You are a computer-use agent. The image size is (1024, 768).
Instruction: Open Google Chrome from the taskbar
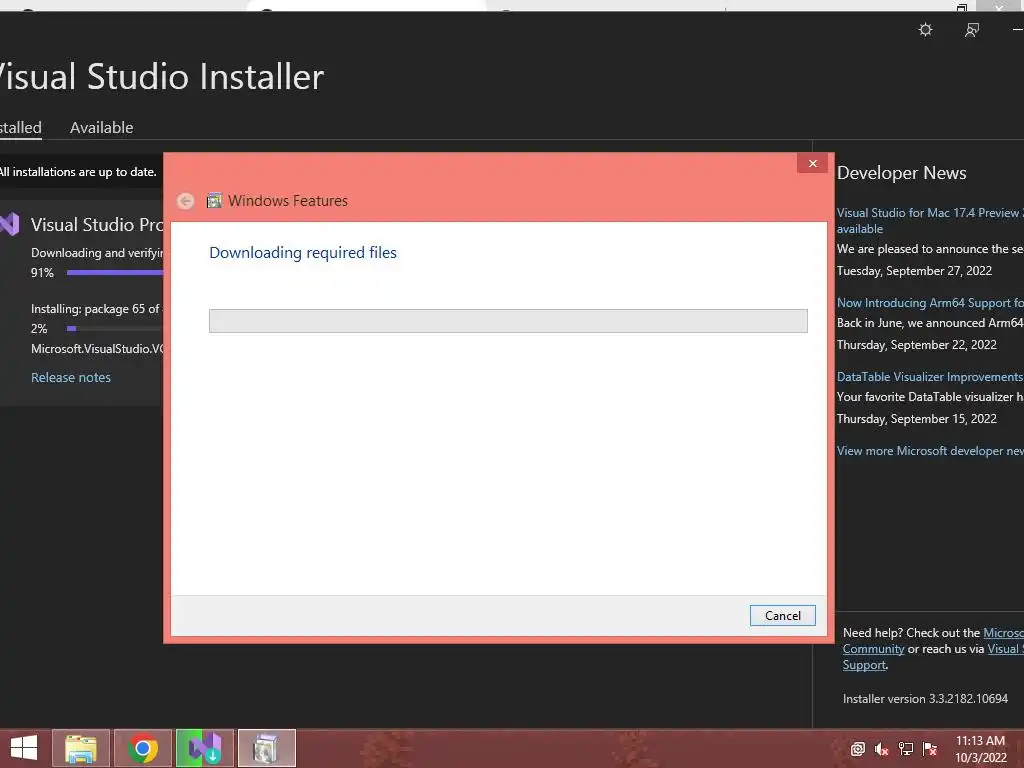coord(143,748)
